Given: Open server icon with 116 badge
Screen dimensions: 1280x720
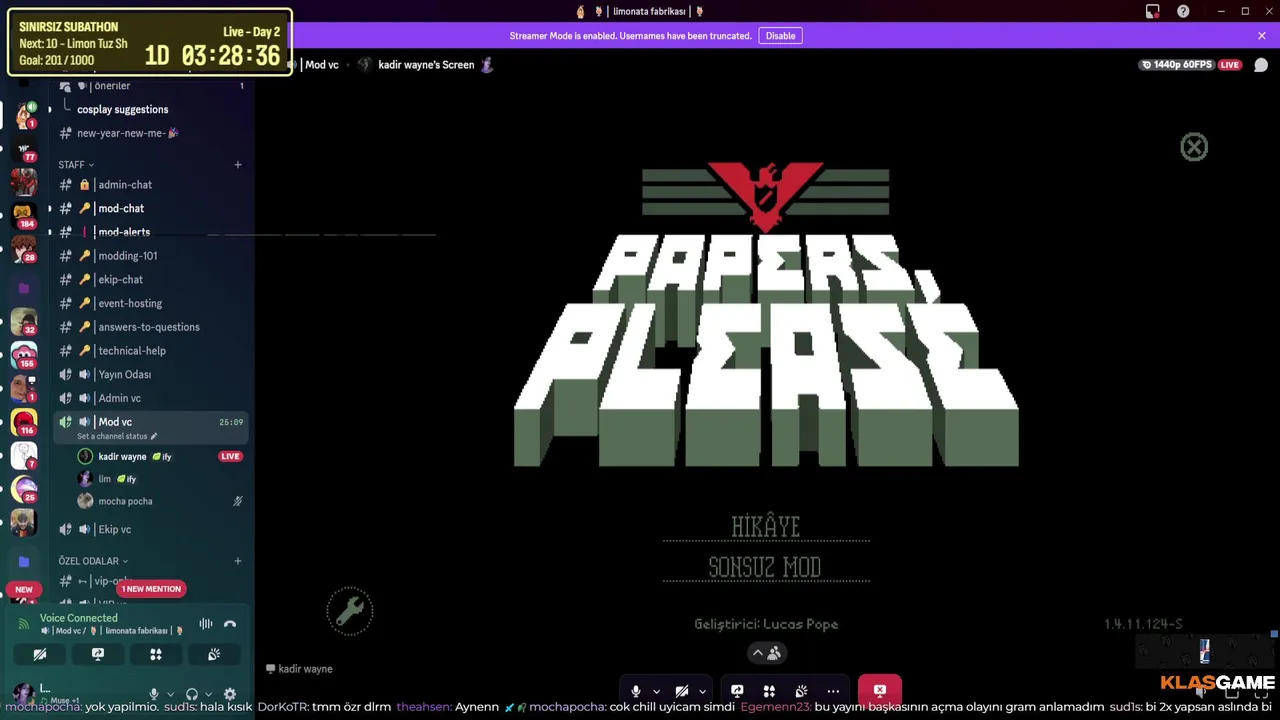Looking at the screenshot, I should coord(24,422).
